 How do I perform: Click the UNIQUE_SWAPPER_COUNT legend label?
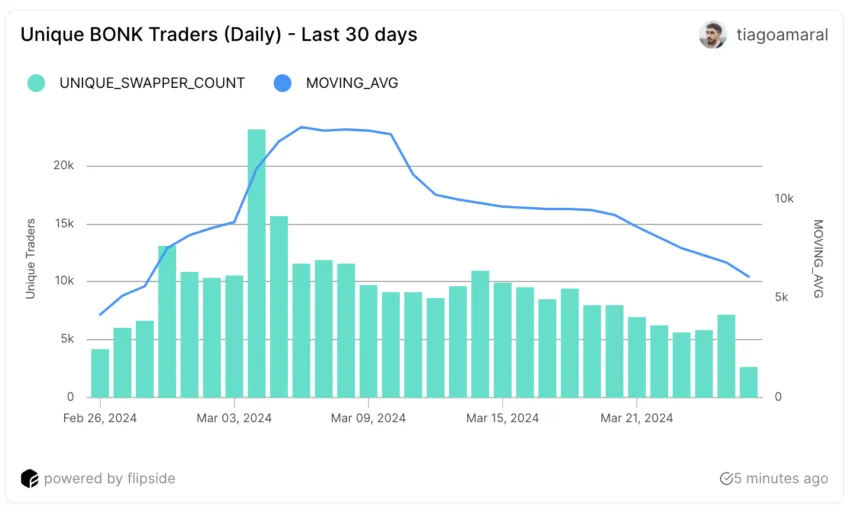click(x=152, y=83)
